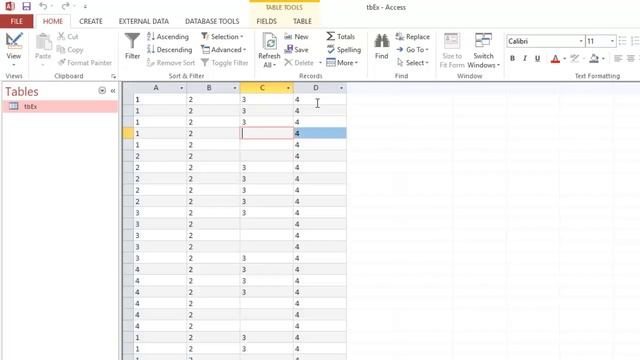This screenshot has height=360, width=640.
Task: Customize the Quick Access Toolbar dropdown
Action: pos(85,7)
